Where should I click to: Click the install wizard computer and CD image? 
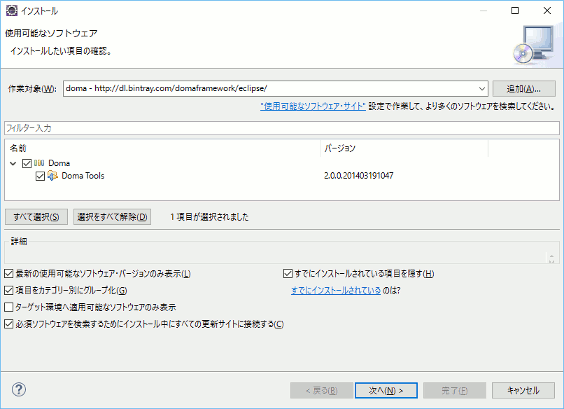(x=534, y=45)
